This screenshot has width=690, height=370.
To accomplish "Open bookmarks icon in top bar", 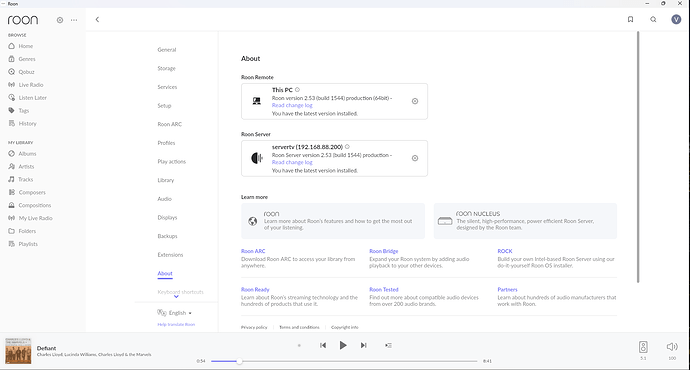I will (631, 19).
